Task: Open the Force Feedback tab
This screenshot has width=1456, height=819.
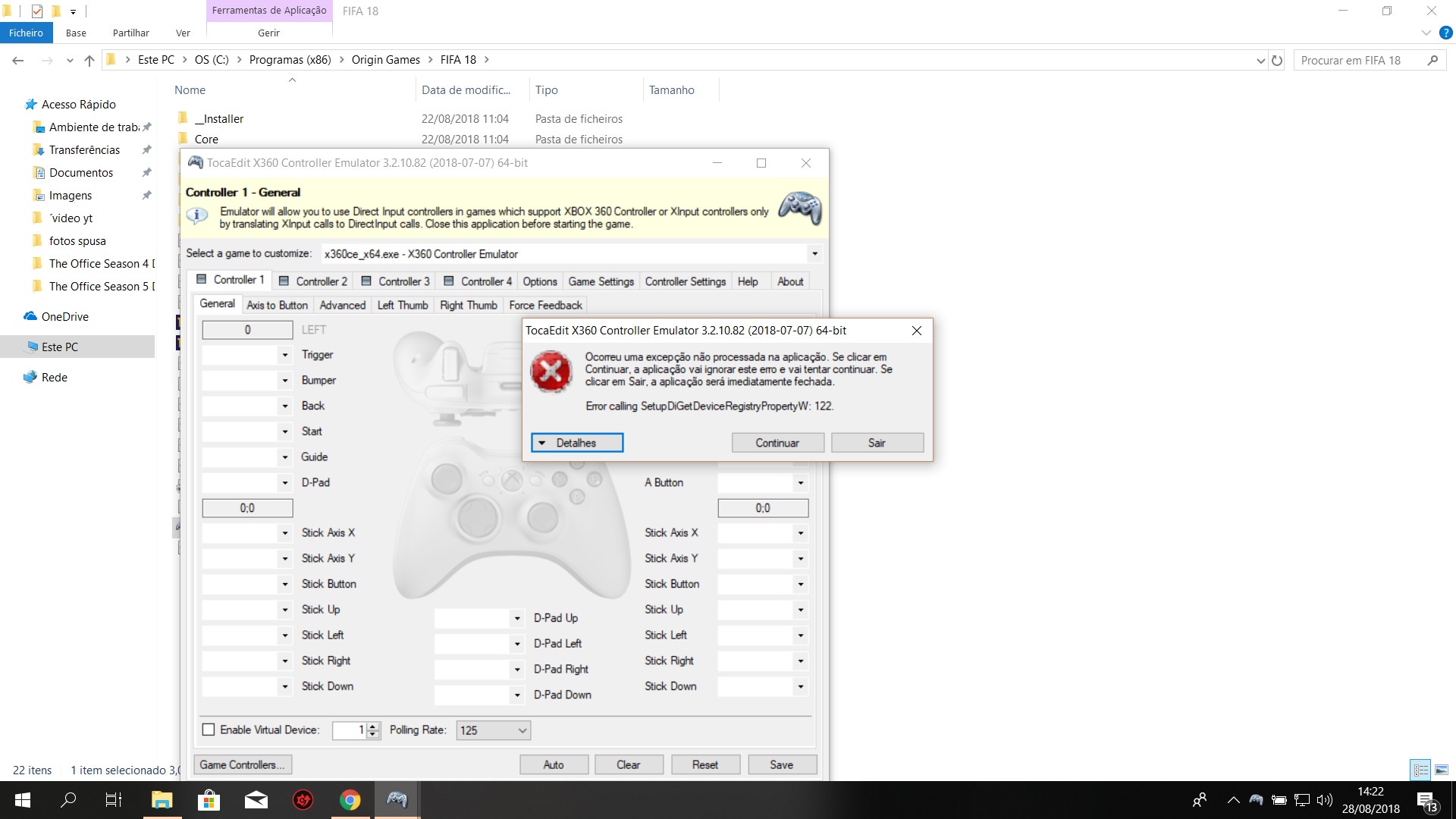Action: tap(545, 305)
